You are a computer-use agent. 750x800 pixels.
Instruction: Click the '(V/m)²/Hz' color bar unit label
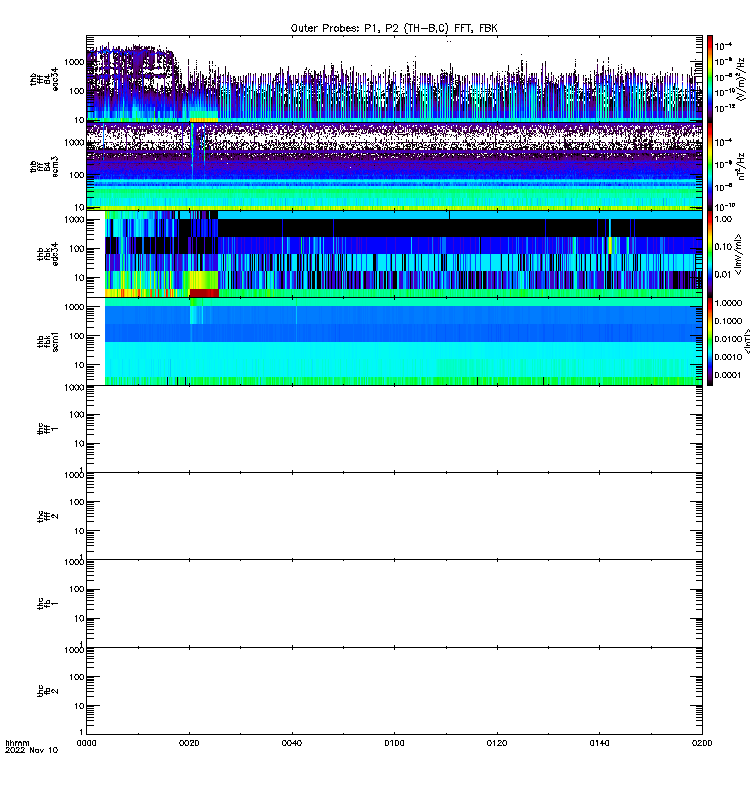[741, 79]
